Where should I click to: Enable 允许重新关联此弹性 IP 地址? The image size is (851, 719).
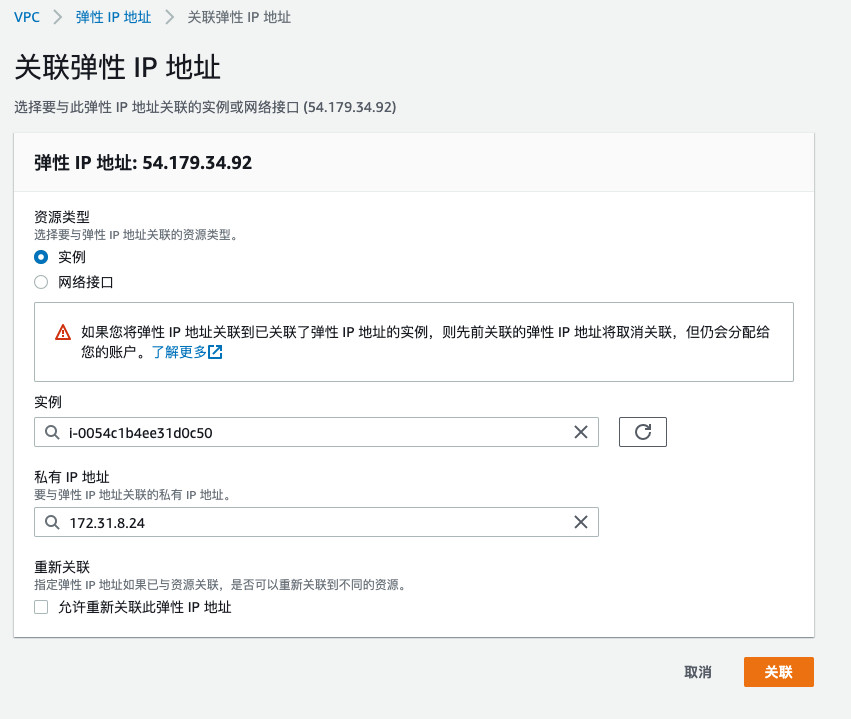click(40, 607)
